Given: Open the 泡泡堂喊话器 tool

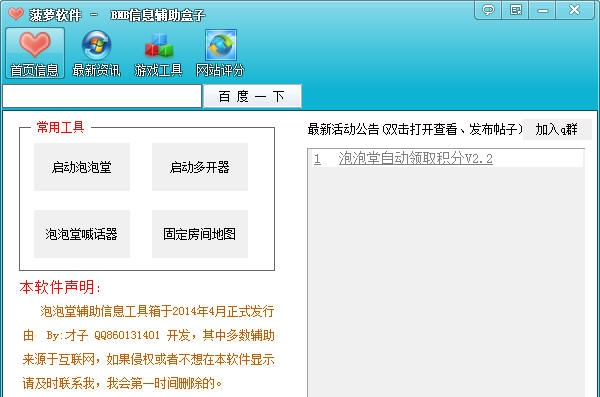Looking at the screenshot, I should click(82, 234).
